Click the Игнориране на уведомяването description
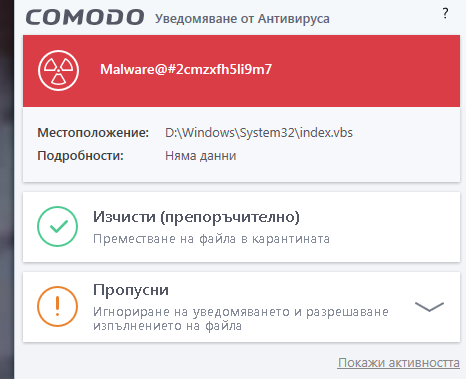The image size is (466, 379). 241,319
